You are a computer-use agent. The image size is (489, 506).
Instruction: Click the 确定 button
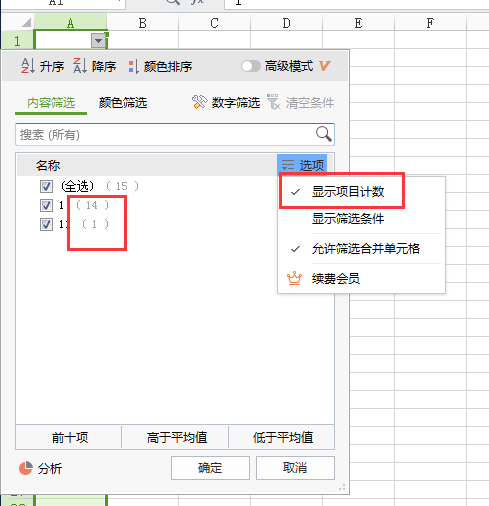click(x=210, y=468)
